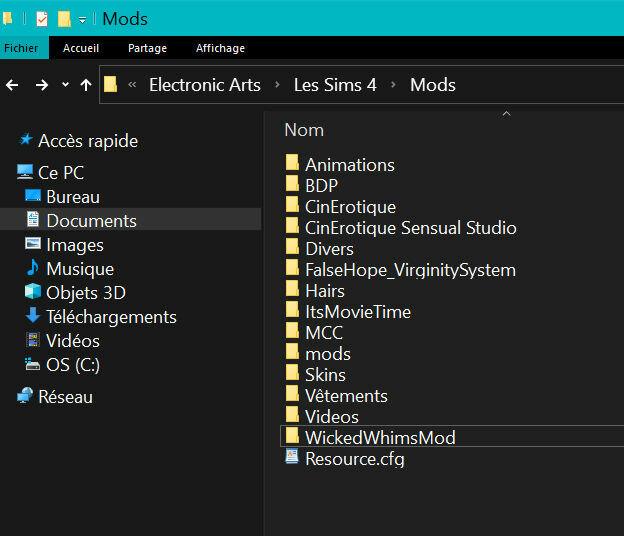Go back with the left arrow button
The width and height of the screenshot is (624, 536).
point(12,85)
